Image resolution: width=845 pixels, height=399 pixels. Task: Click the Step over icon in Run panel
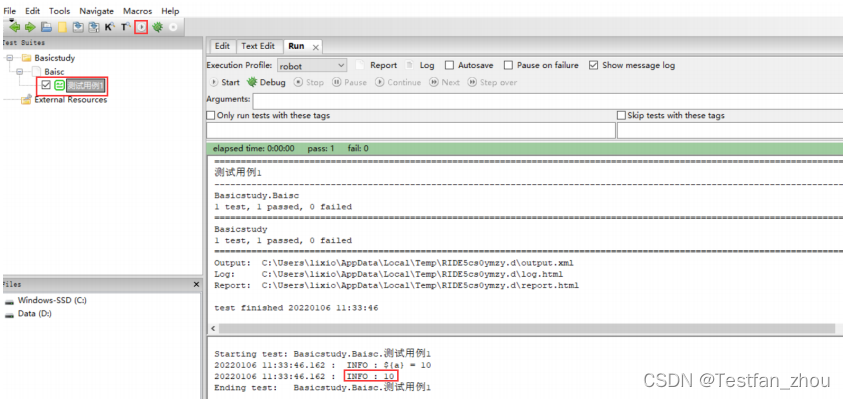(x=472, y=82)
